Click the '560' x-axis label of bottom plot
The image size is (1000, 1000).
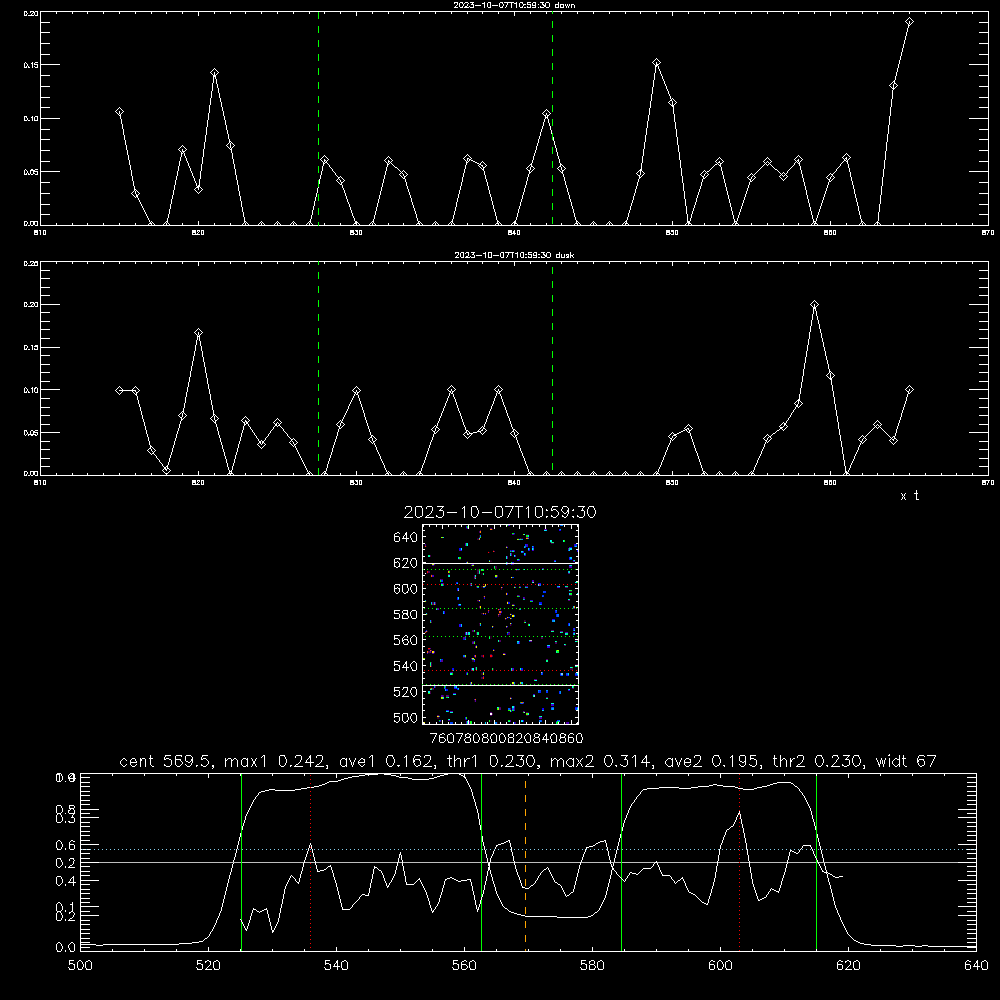click(464, 966)
